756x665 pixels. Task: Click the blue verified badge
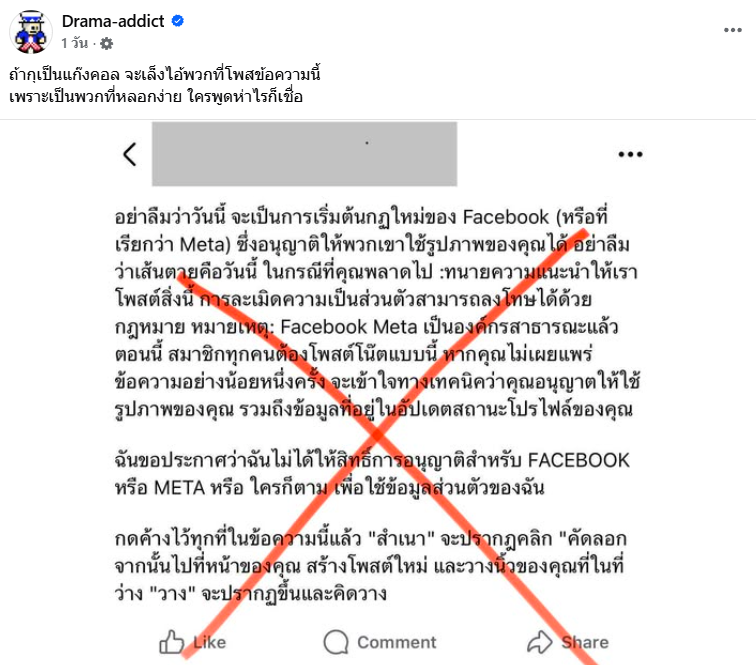177,21
